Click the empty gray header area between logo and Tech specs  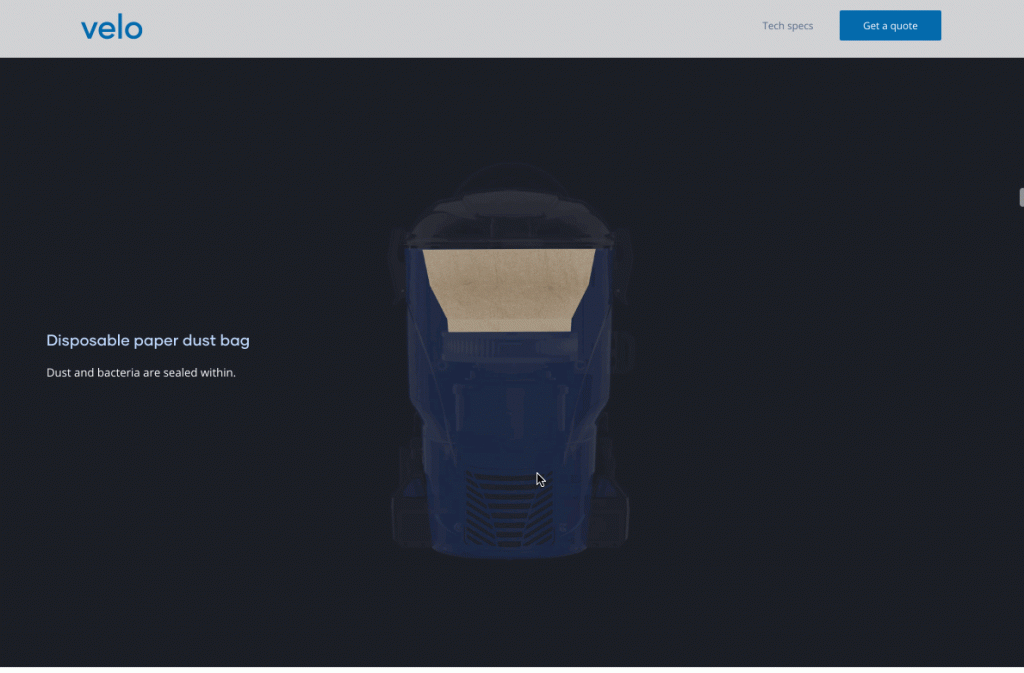[450, 28]
